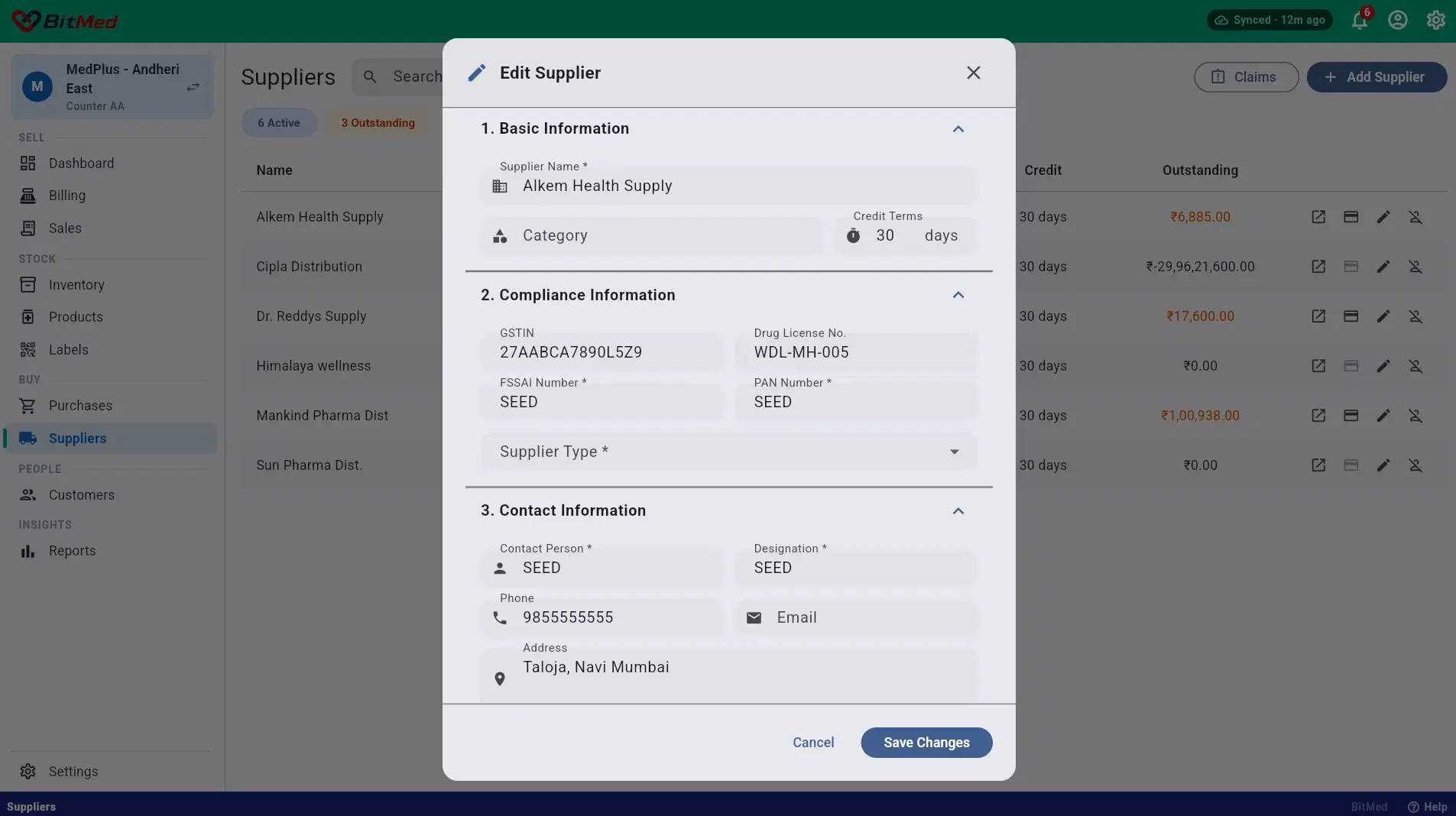The height and width of the screenshot is (816, 1456).
Task: Click payment card icon for Dr. Reddys Supply
Action: tap(1351, 316)
